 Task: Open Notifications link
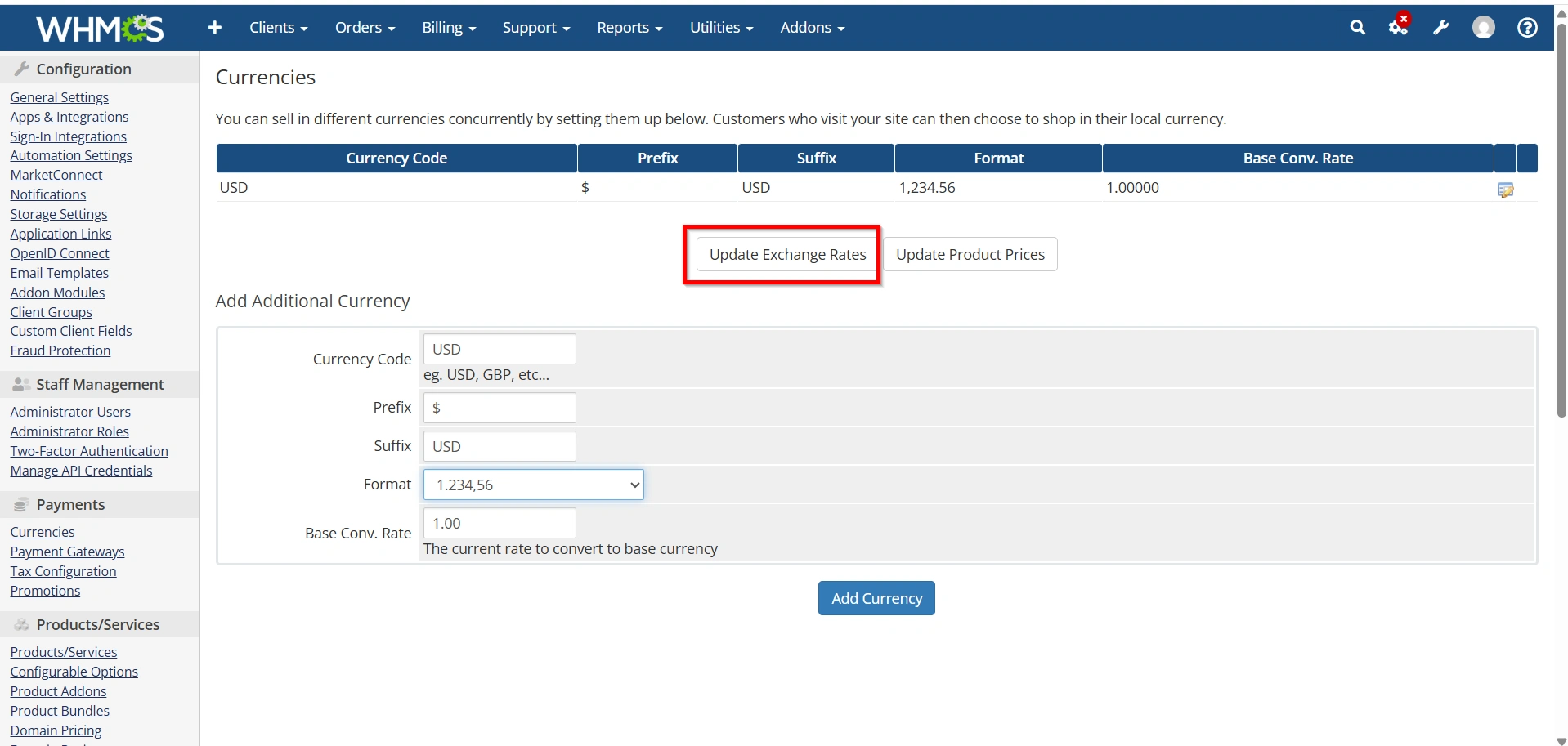pos(47,194)
